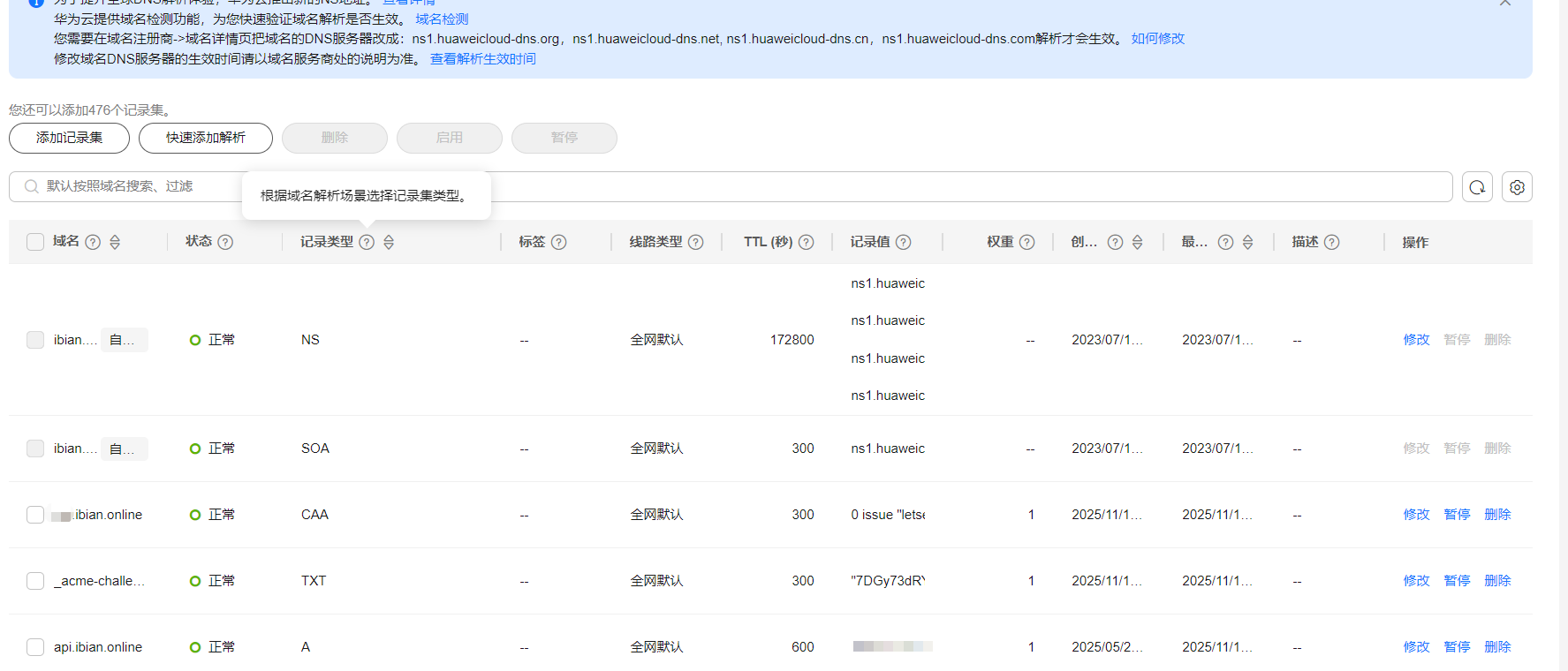1568x671 pixels.
Task: Click 暂停 for the CAA record
Action: 1457,515
